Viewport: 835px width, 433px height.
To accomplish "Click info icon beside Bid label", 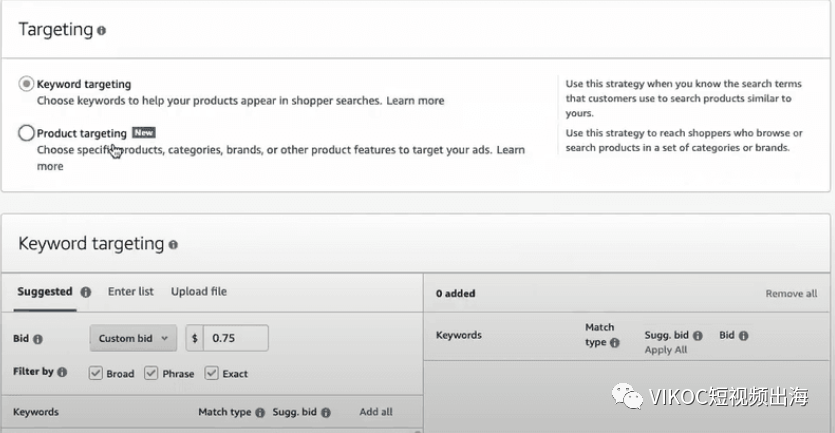I will (x=38, y=339).
